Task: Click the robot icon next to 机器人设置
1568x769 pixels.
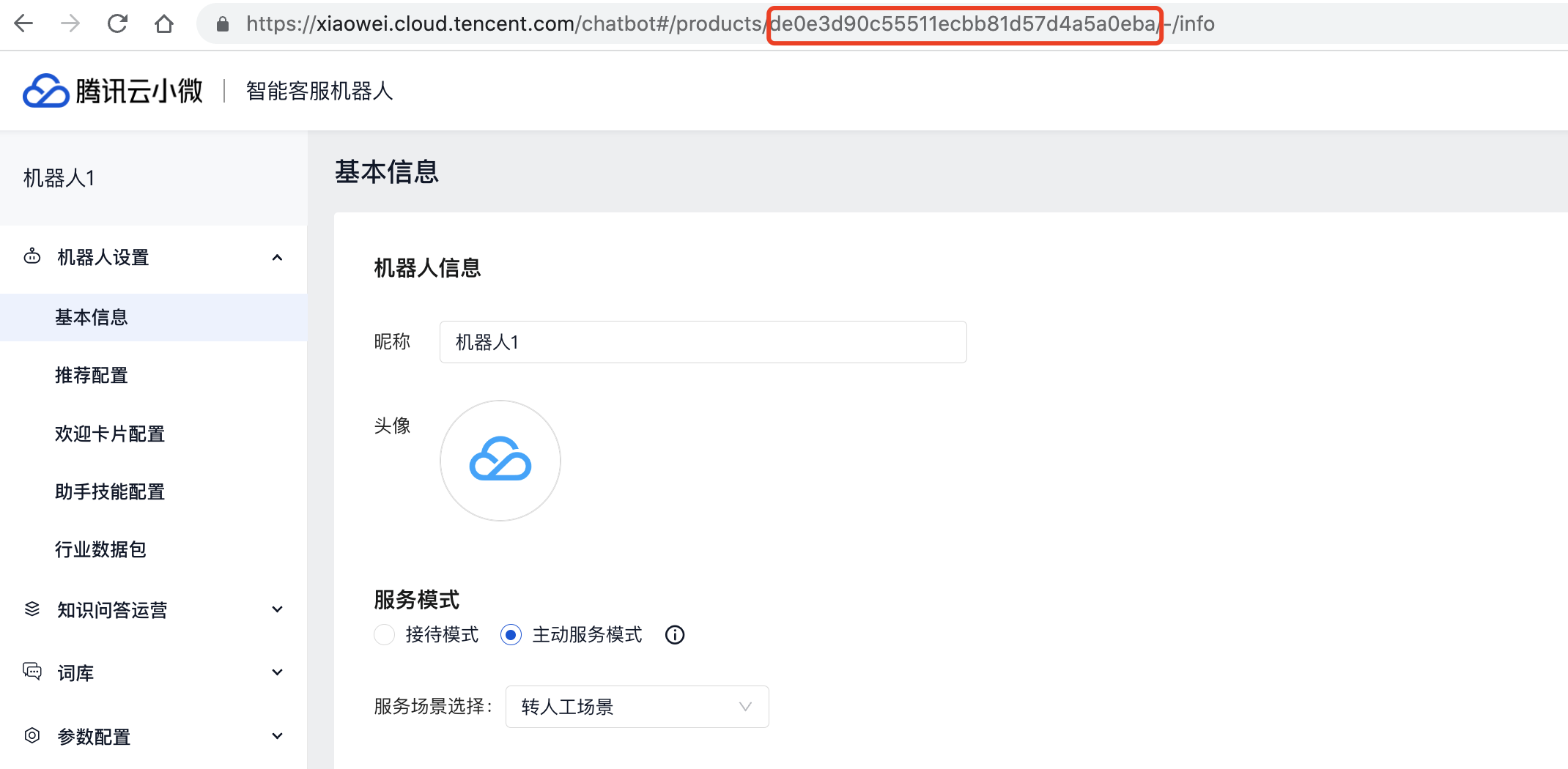Action: [32, 257]
